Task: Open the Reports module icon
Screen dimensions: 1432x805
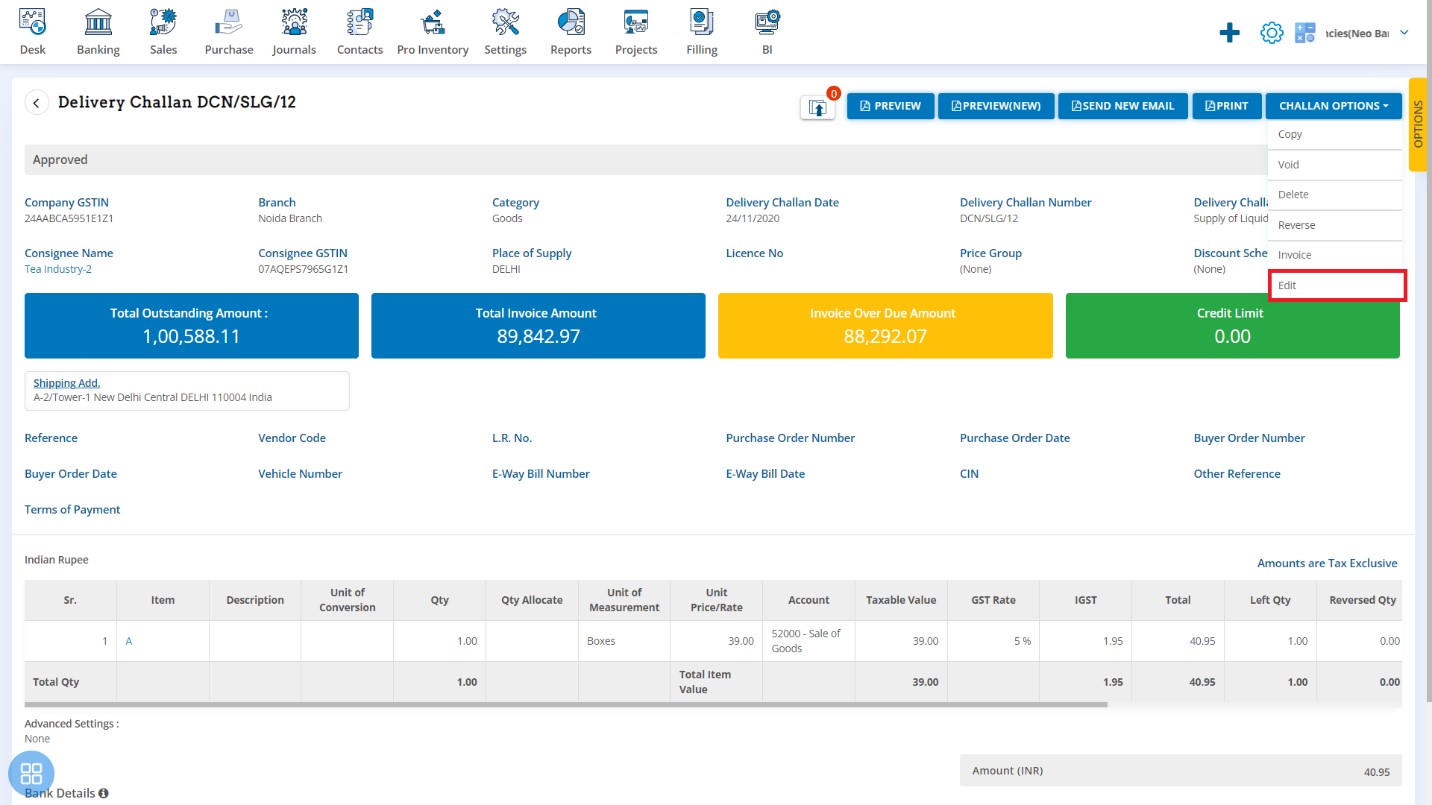Action: pos(571,21)
